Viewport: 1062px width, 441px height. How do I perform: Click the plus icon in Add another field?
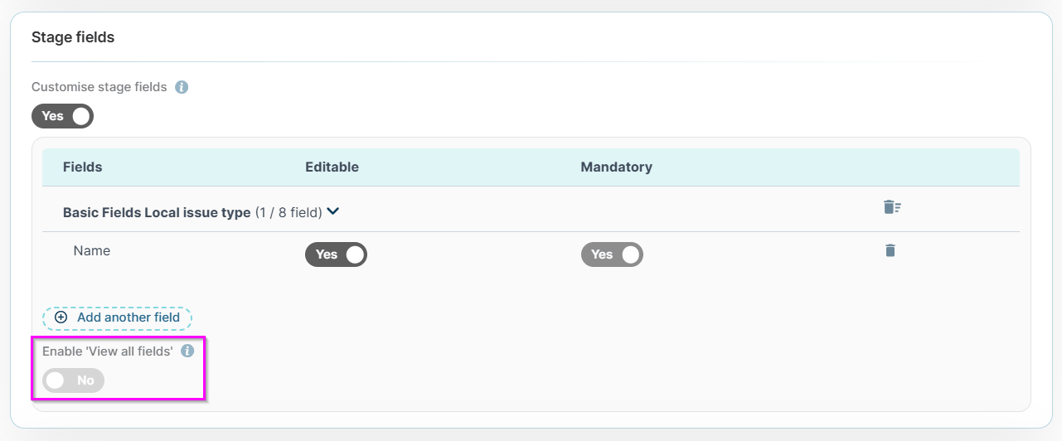(x=61, y=317)
